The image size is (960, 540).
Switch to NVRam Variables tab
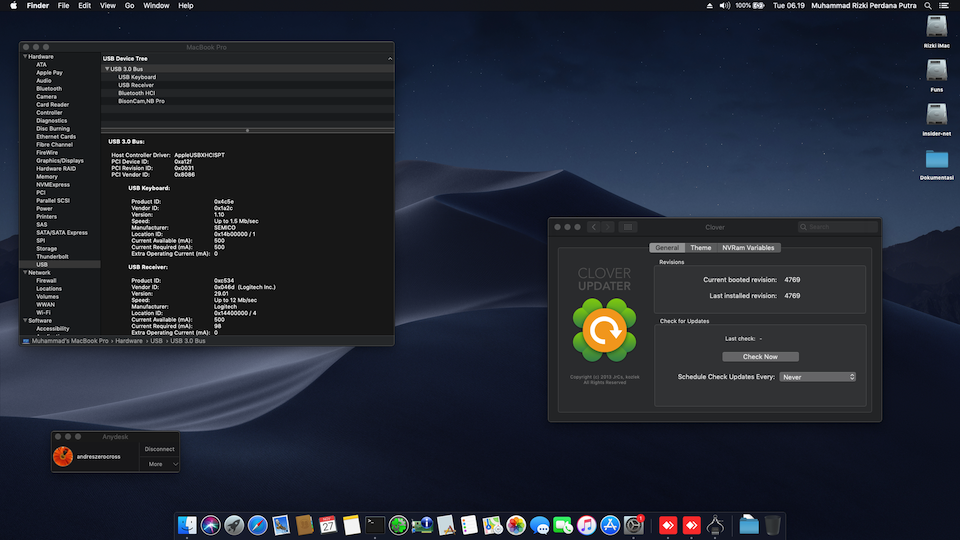tap(748, 248)
